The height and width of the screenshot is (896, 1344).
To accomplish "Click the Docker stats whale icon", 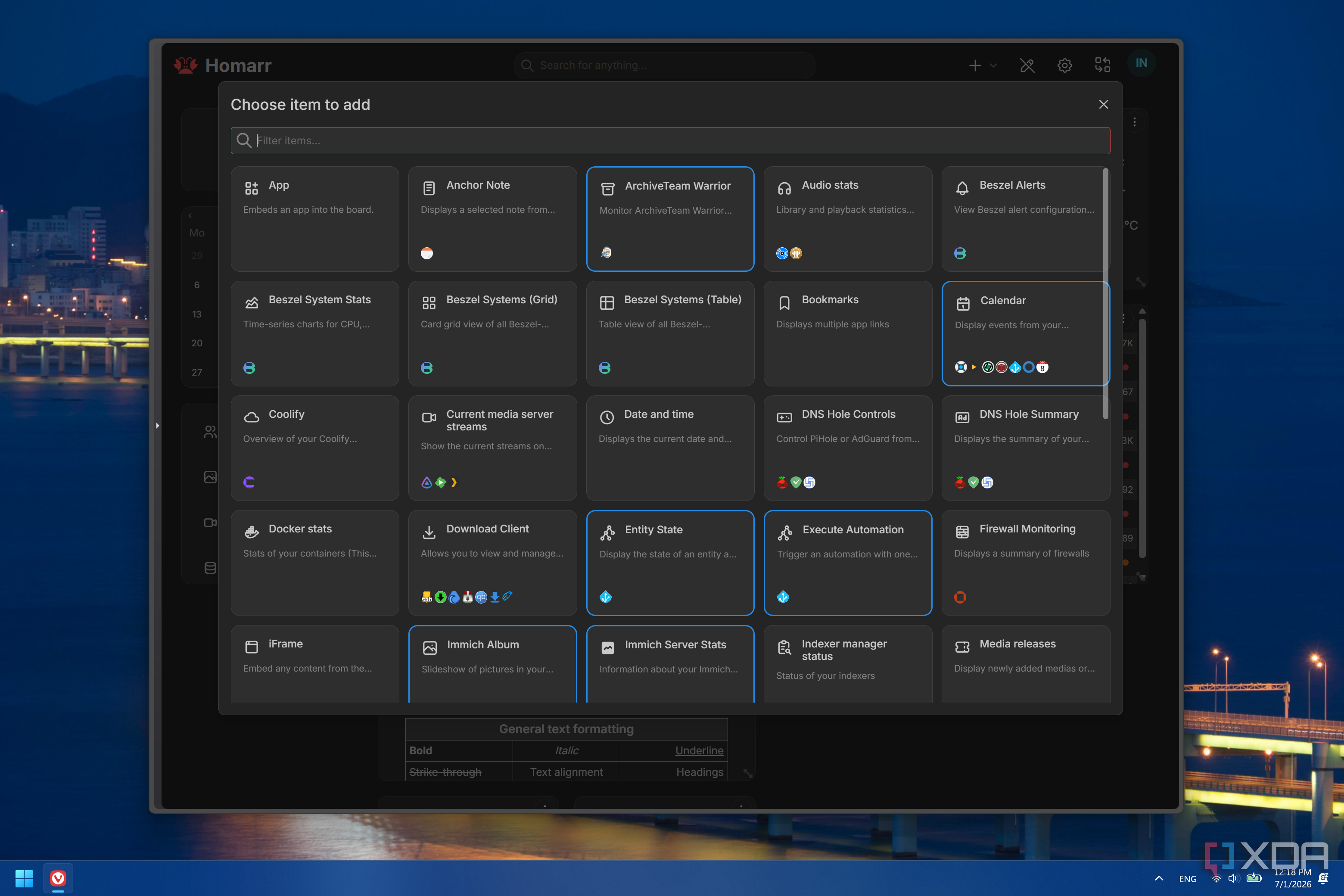I will pyautogui.click(x=251, y=532).
